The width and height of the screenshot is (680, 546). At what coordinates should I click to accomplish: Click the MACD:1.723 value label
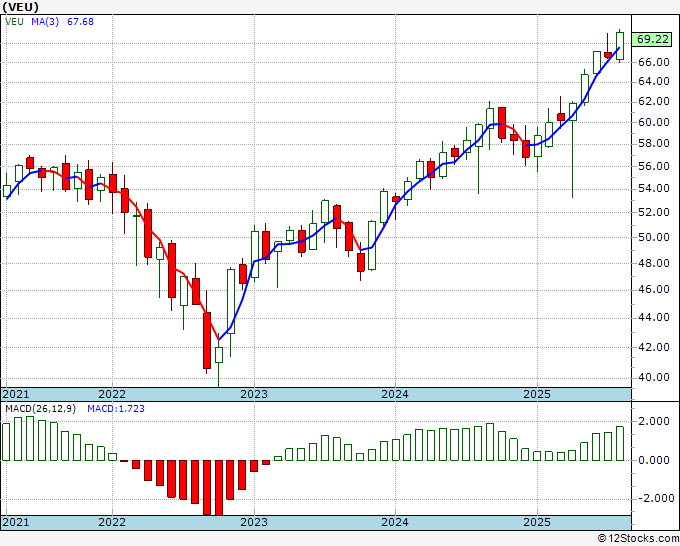(x=116, y=409)
